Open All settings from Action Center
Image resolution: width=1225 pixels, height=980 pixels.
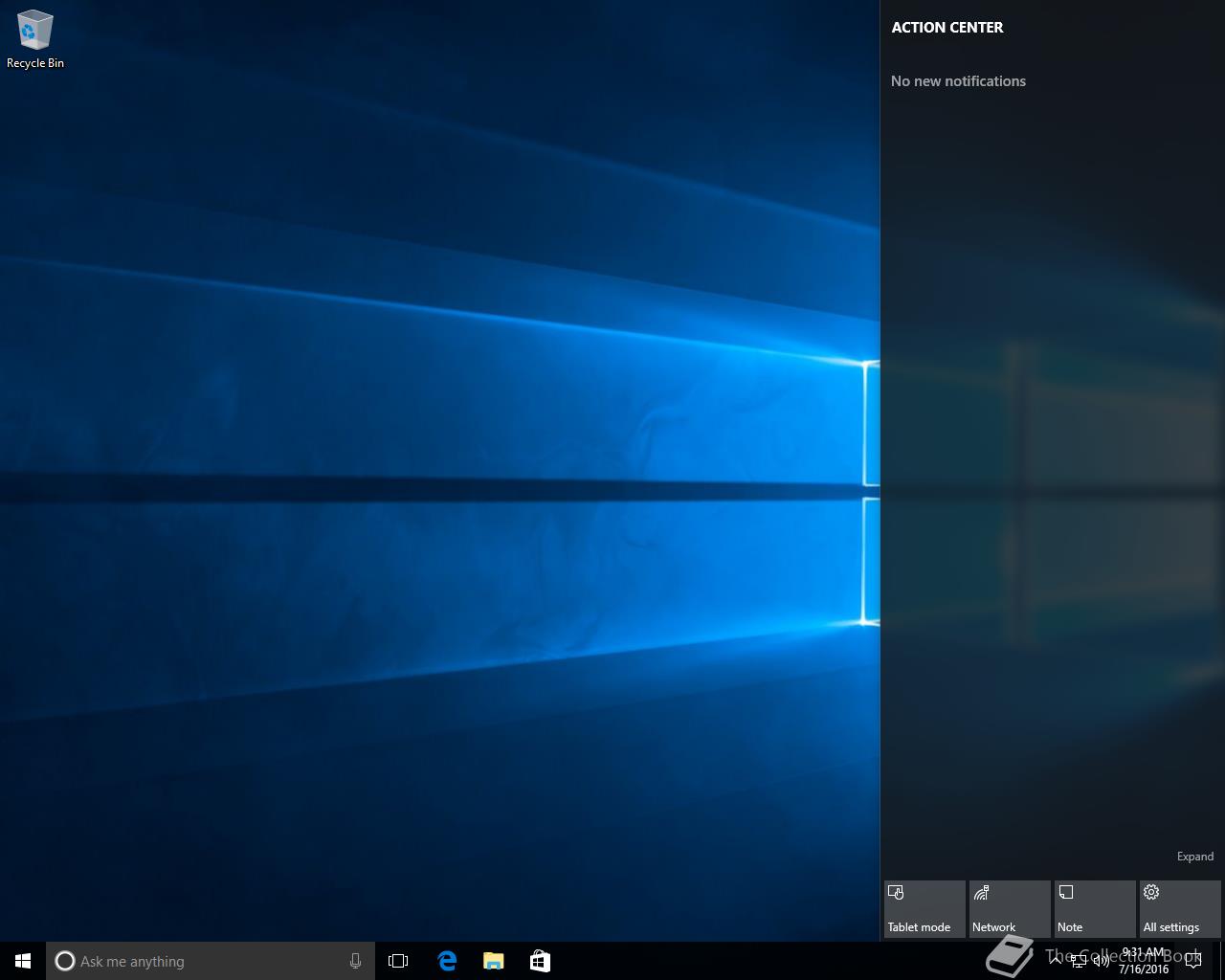[1180, 909]
